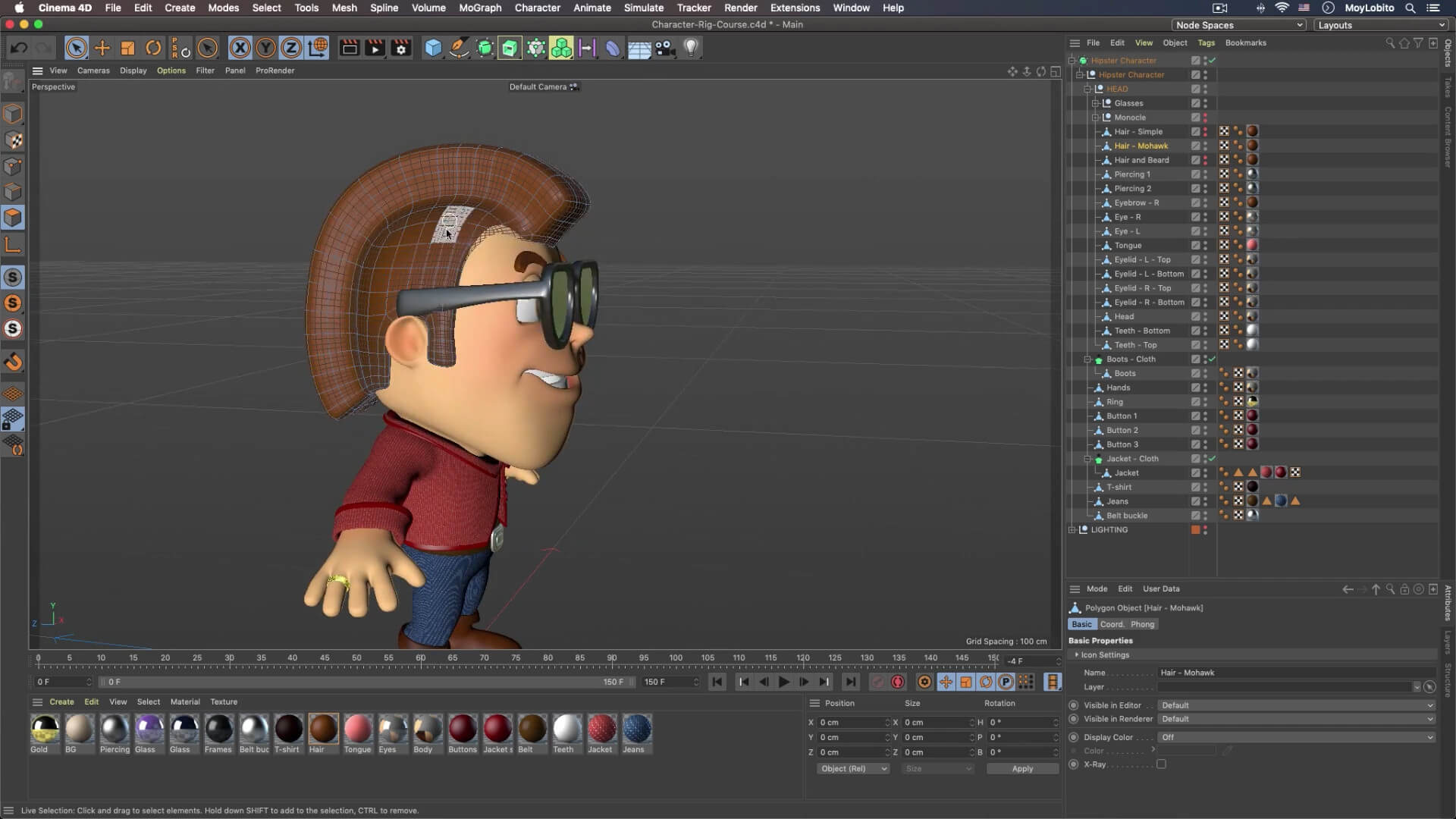Click the Light object icon
This screenshot has height=819, width=1456.
(x=691, y=48)
